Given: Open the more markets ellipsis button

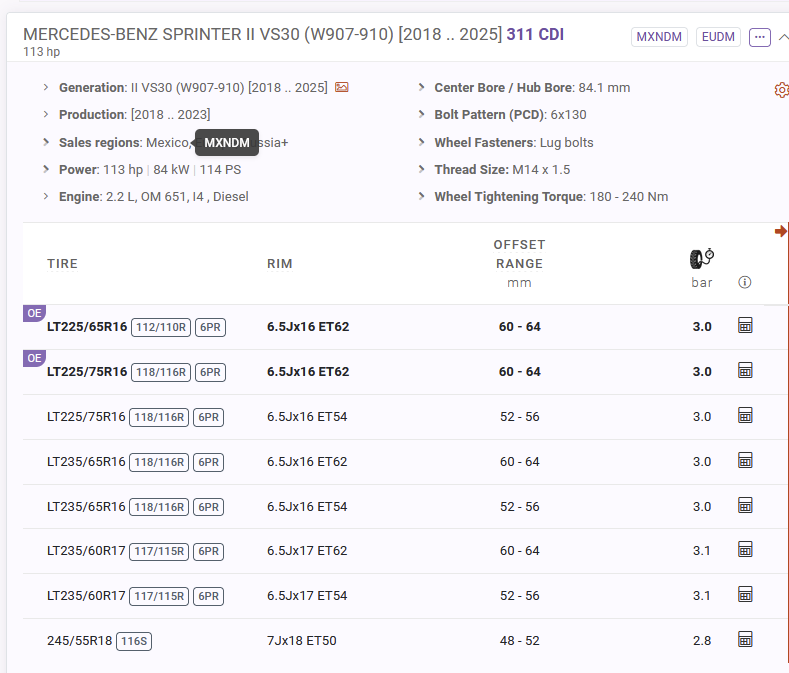Looking at the screenshot, I should (x=760, y=37).
